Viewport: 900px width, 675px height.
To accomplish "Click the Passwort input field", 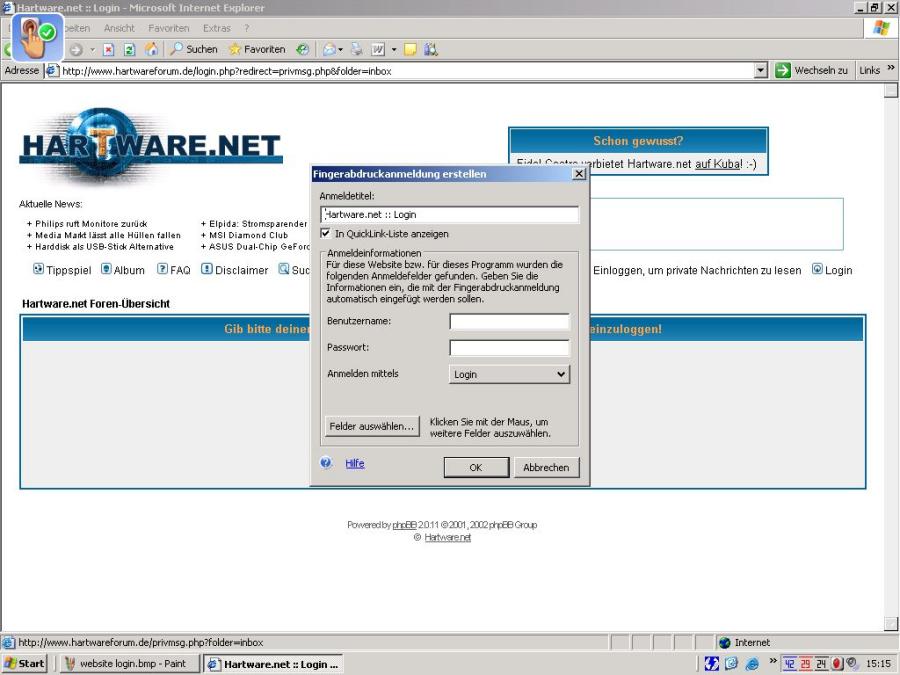I will point(509,348).
